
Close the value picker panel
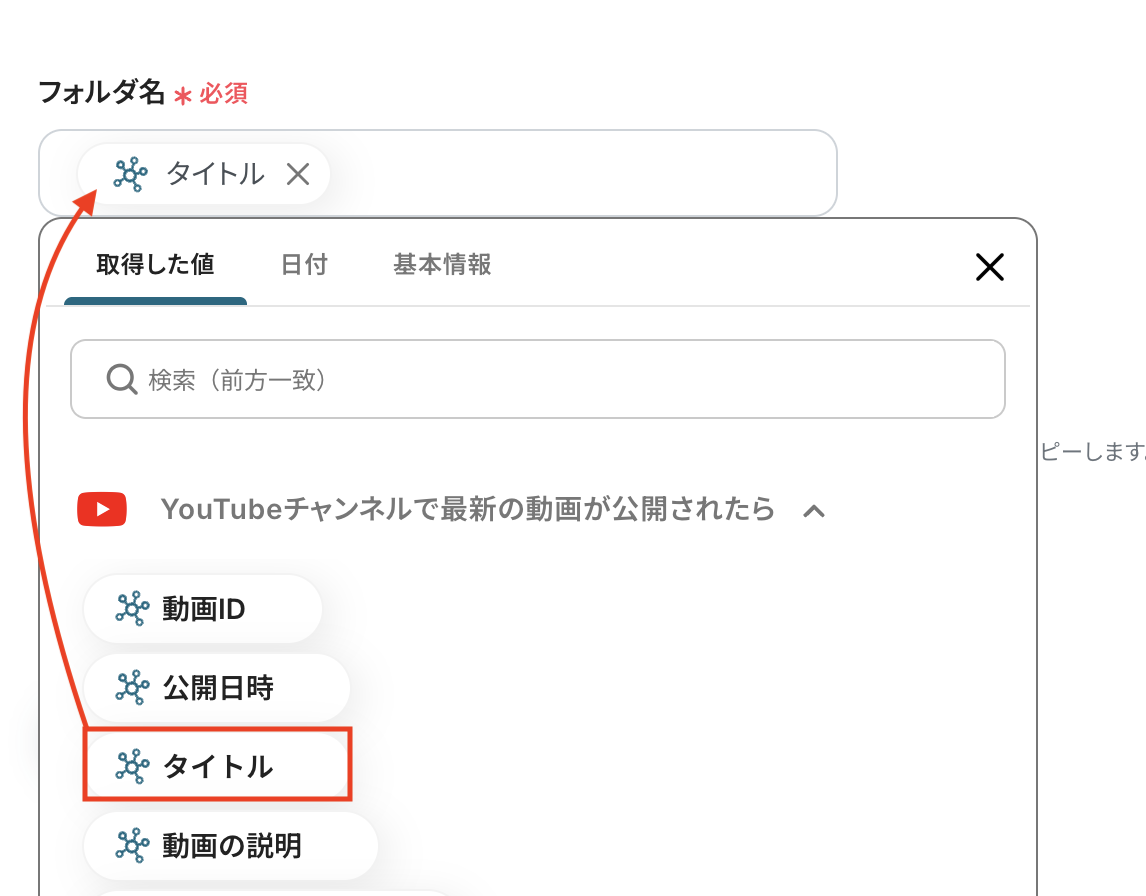pos(989,267)
